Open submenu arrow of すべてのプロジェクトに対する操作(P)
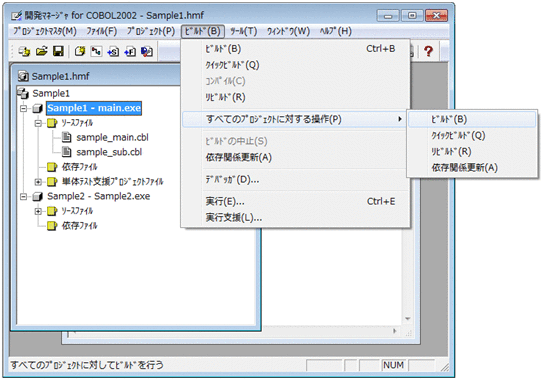Screen dimensions: 545x381 click(400, 119)
